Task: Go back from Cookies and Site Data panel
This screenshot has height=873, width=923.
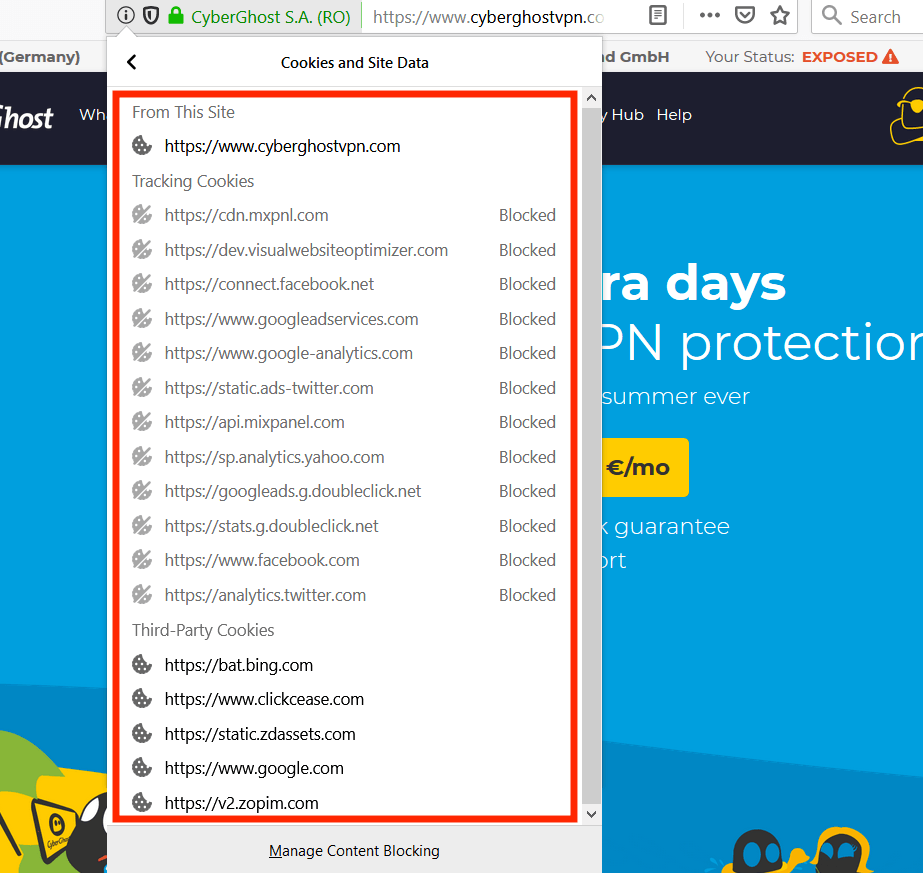Action: 132,62
